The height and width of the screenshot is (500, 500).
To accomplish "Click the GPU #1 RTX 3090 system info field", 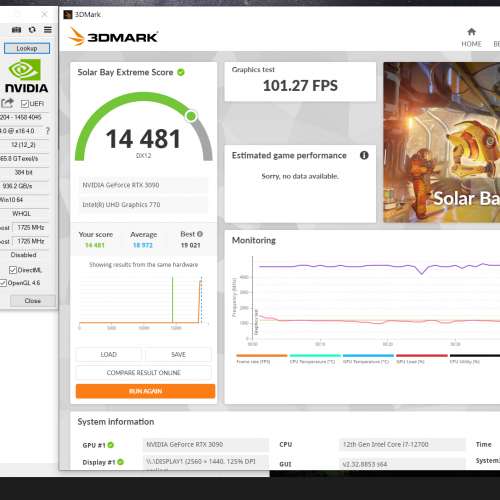I will 206,444.
